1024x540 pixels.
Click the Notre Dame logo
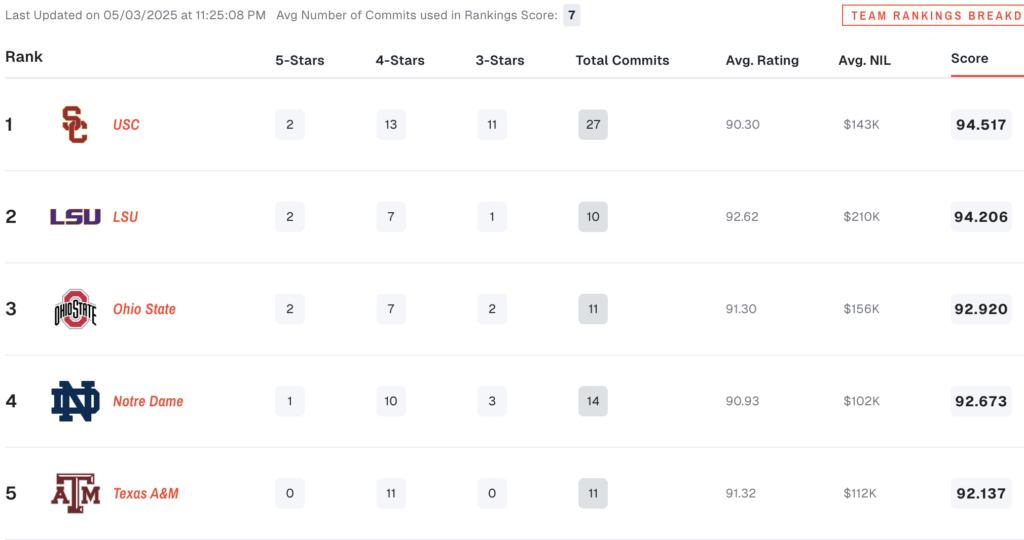[75, 401]
